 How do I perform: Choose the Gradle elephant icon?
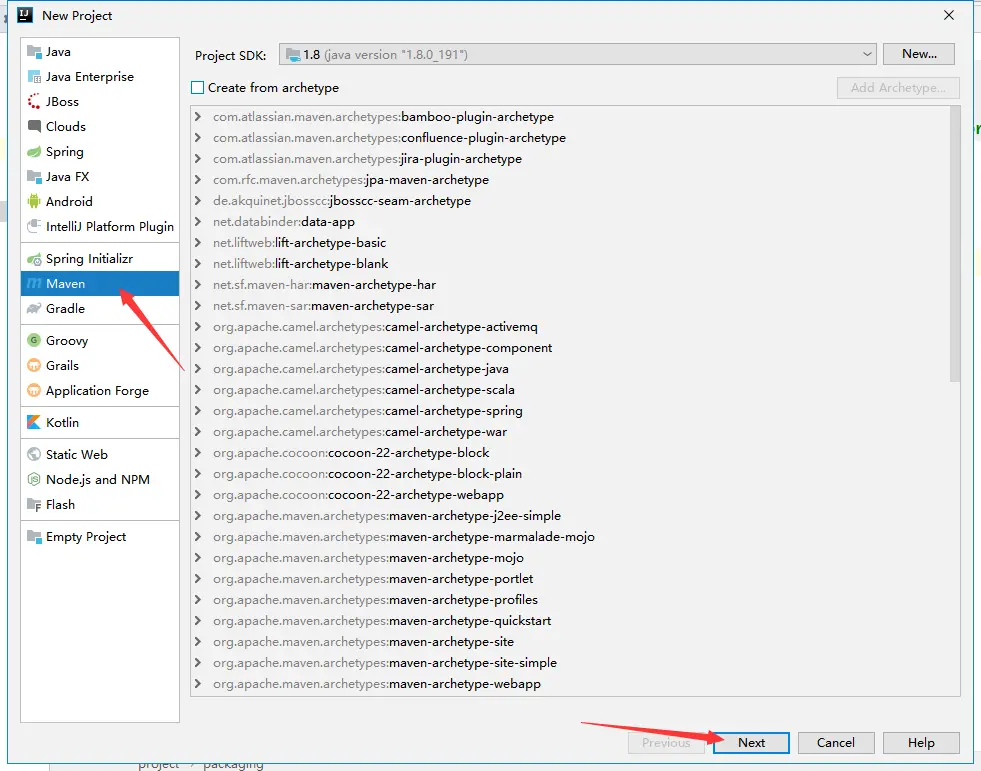pos(34,309)
